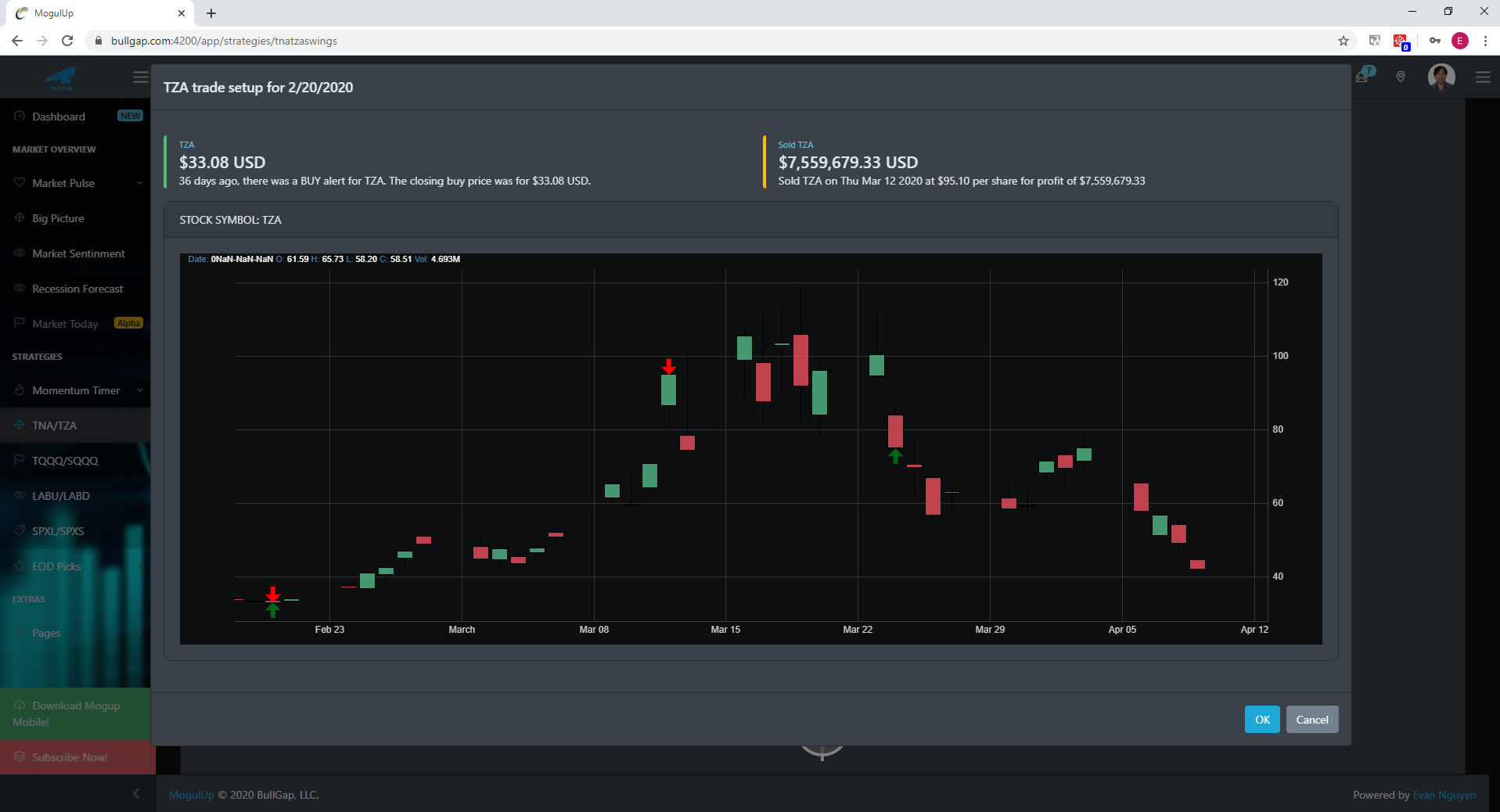Click Market Today flag icon
The width and height of the screenshot is (1500, 812).
click(20, 323)
